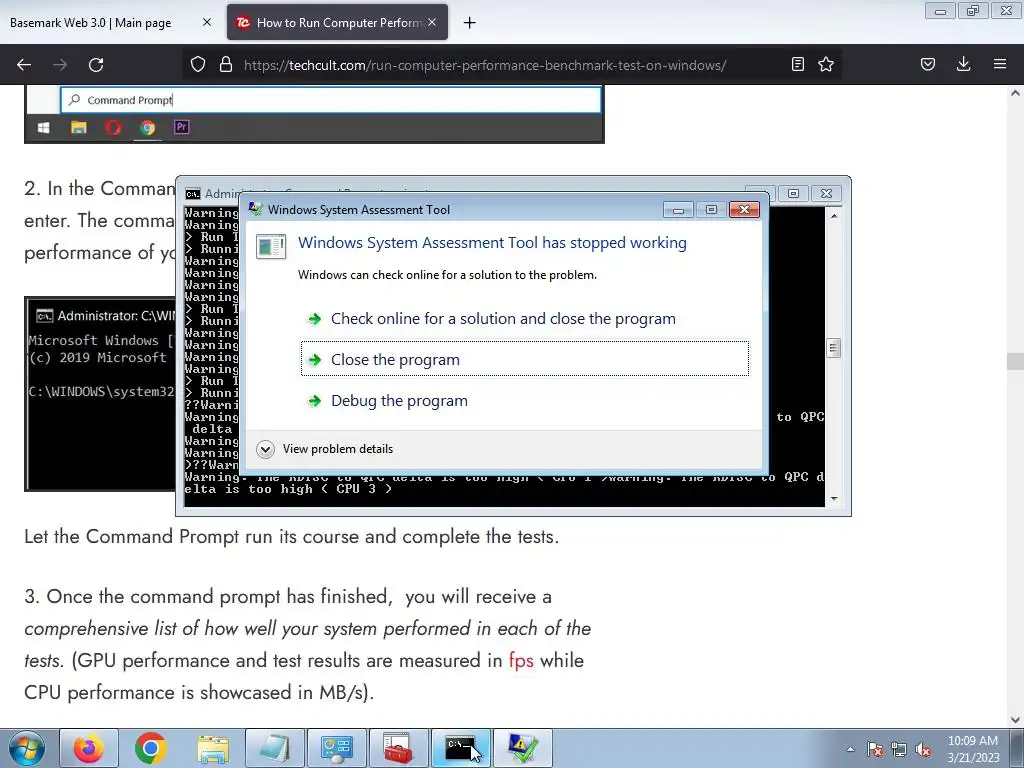Switch to Command Prompt taskbar button
The width and height of the screenshot is (1024, 768).
coord(460,748)
